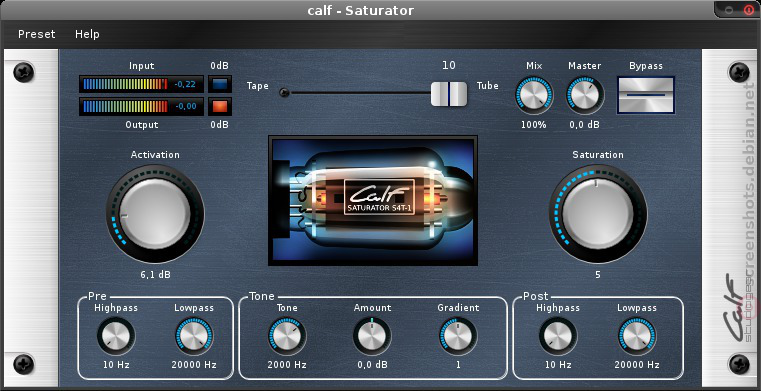The image size is (761, 391).
Task: Click the Tape/Tube blend slider handle
Action: tap(449, 94)
